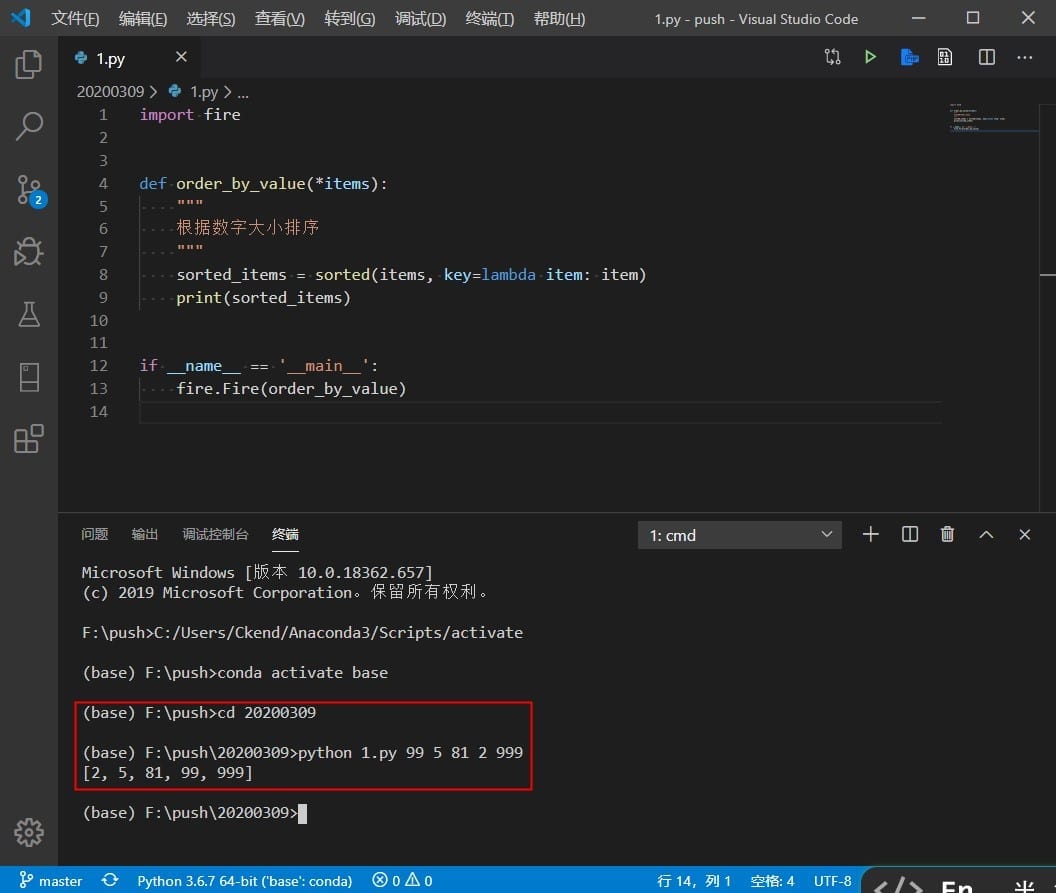
Task: Click the master branch in status bar
Action: 52,881
